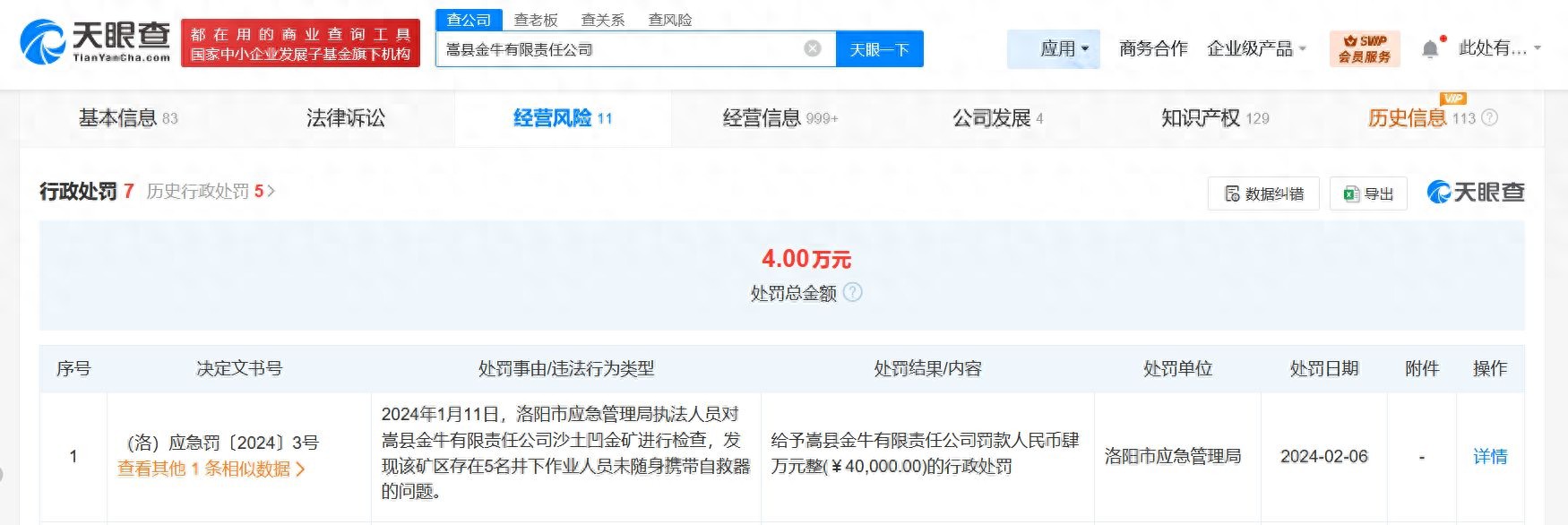Switch to 经营风险 tab
The height and width of the screenshot is (525, 1568).
[x=563, y=117]
